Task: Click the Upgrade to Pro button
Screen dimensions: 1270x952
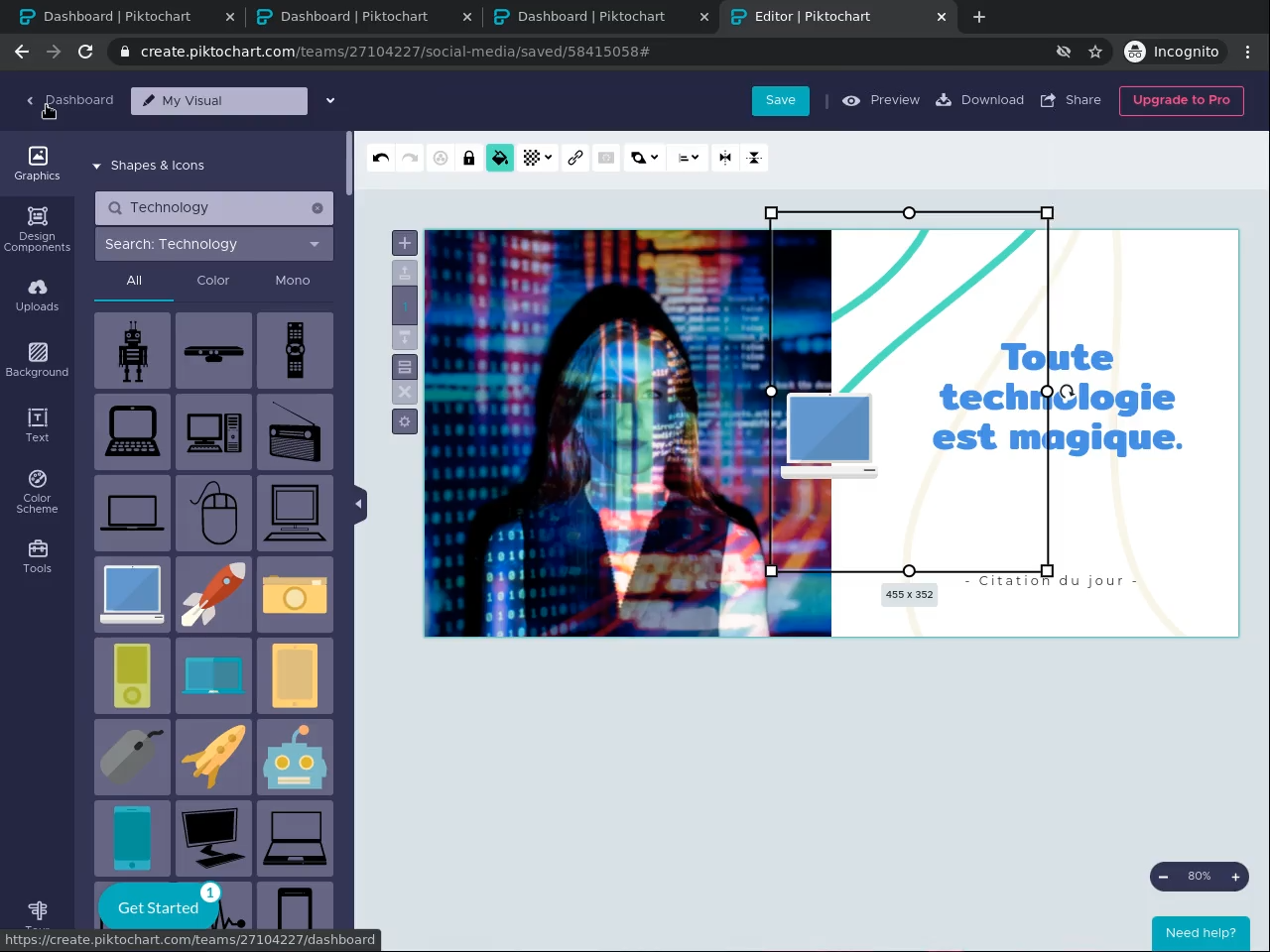Action: click(x=1181, y=100)
